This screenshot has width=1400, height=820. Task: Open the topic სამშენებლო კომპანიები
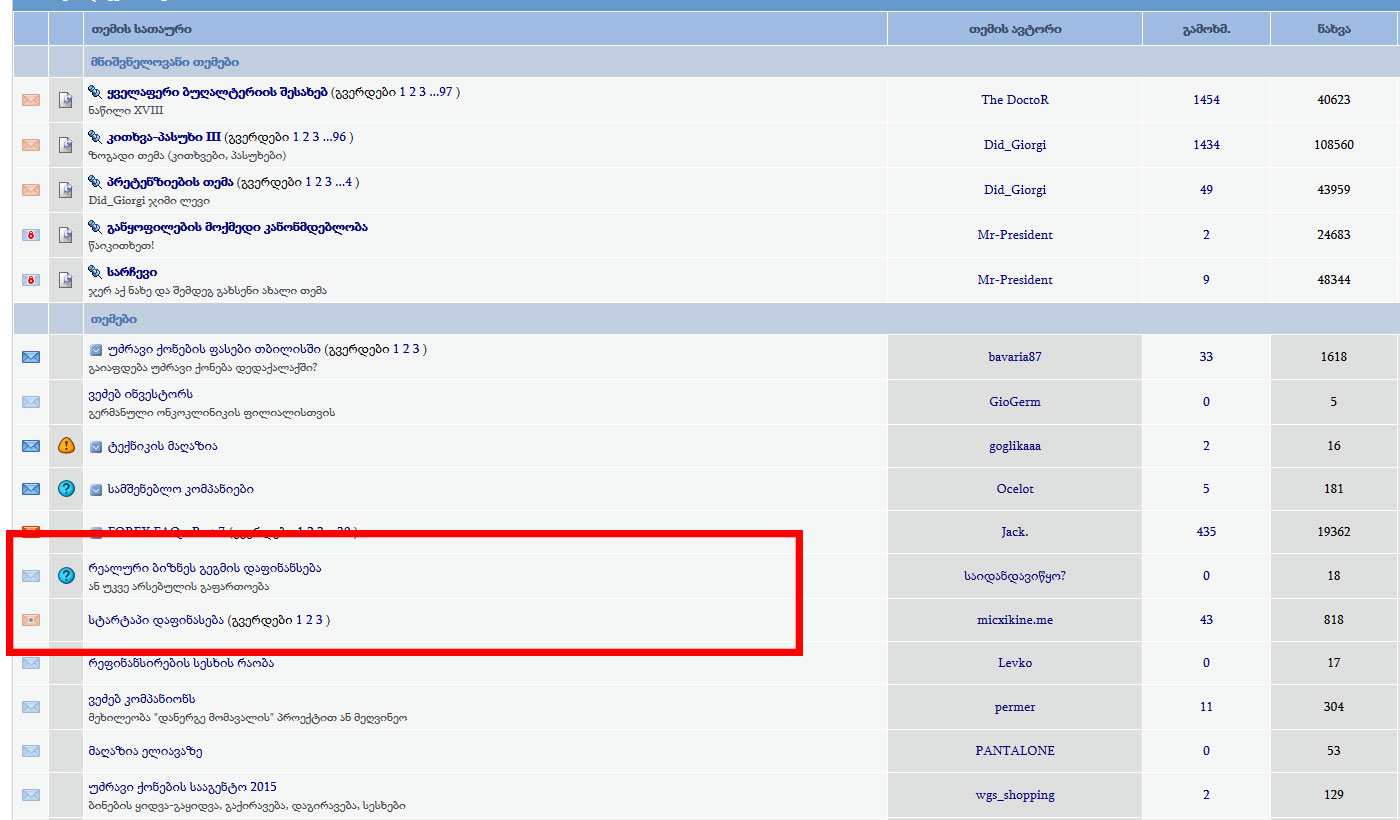[180, 490]
